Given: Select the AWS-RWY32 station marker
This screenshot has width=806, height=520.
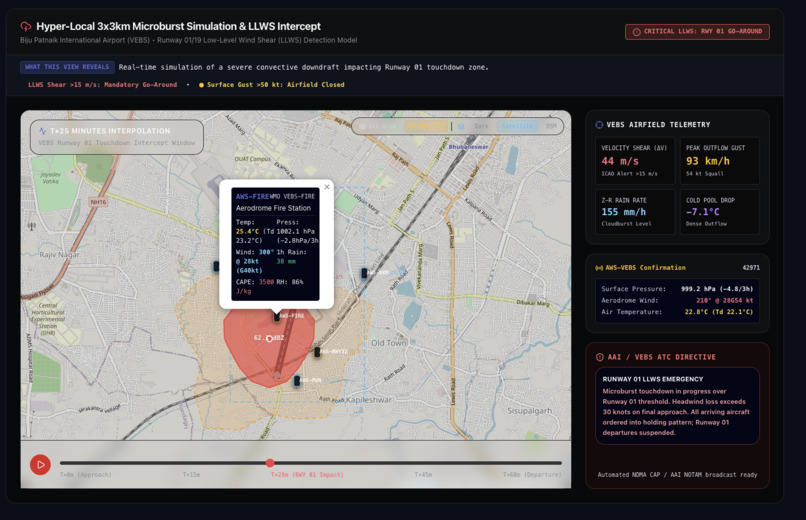Looking at the screenshot, I should (x=317, y=352).
